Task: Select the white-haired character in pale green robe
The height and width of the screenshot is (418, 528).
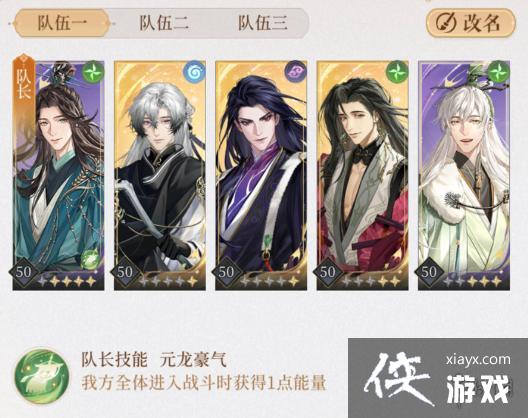Action: 464,175
